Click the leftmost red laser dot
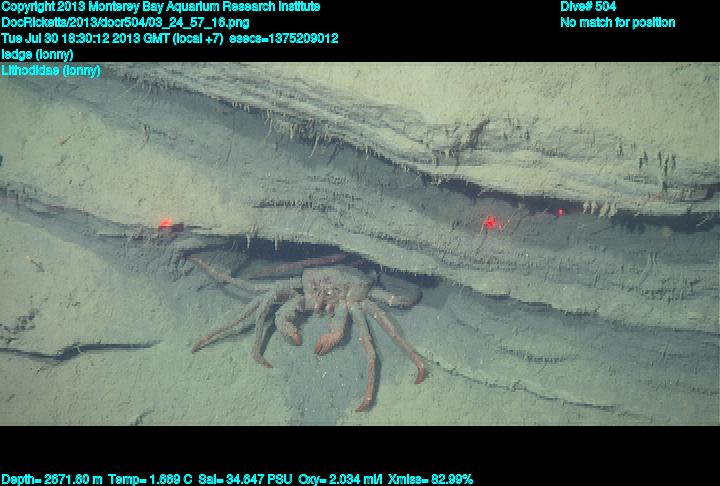Image resolution: width=720 pixels, height=486 pixels. [165, 224]
